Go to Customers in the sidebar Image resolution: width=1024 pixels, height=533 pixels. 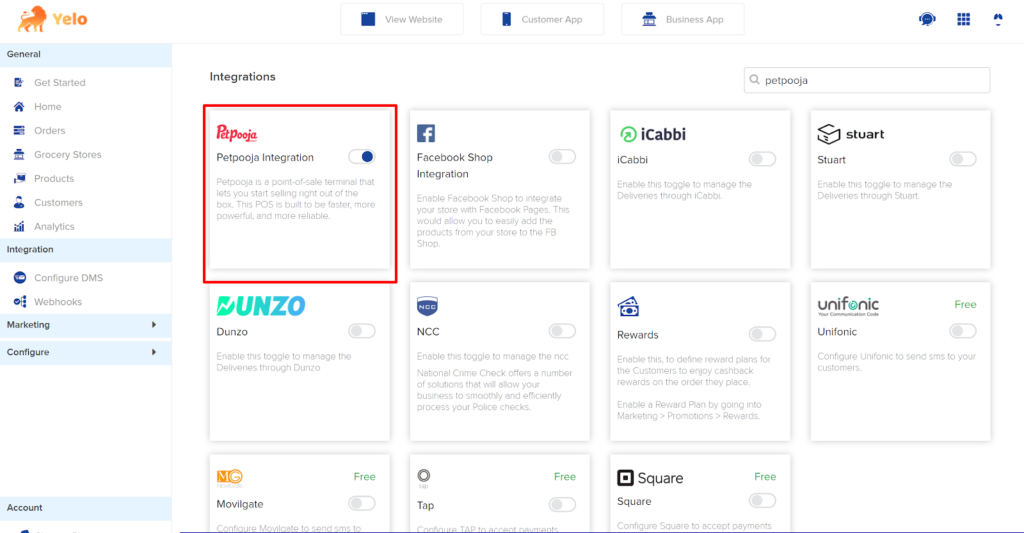click(x=58, y=202)
